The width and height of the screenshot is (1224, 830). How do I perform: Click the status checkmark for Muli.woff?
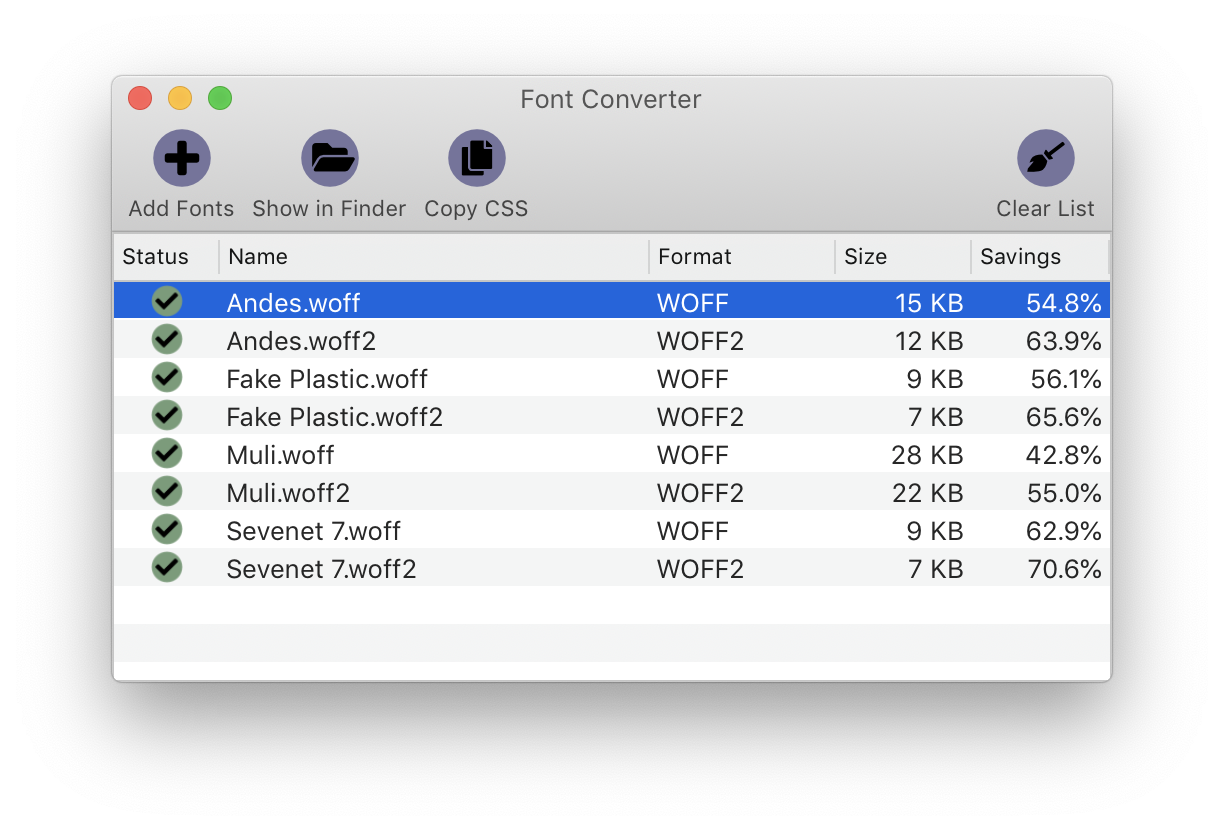click(167, 453)
